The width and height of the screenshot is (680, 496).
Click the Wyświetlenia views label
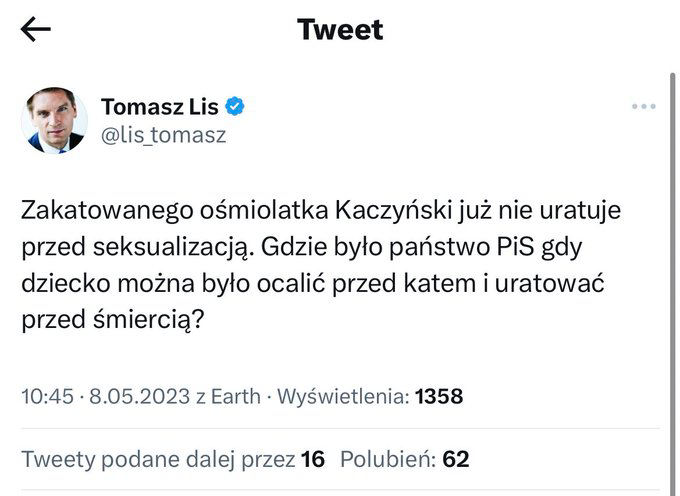(x=339, y=397)
